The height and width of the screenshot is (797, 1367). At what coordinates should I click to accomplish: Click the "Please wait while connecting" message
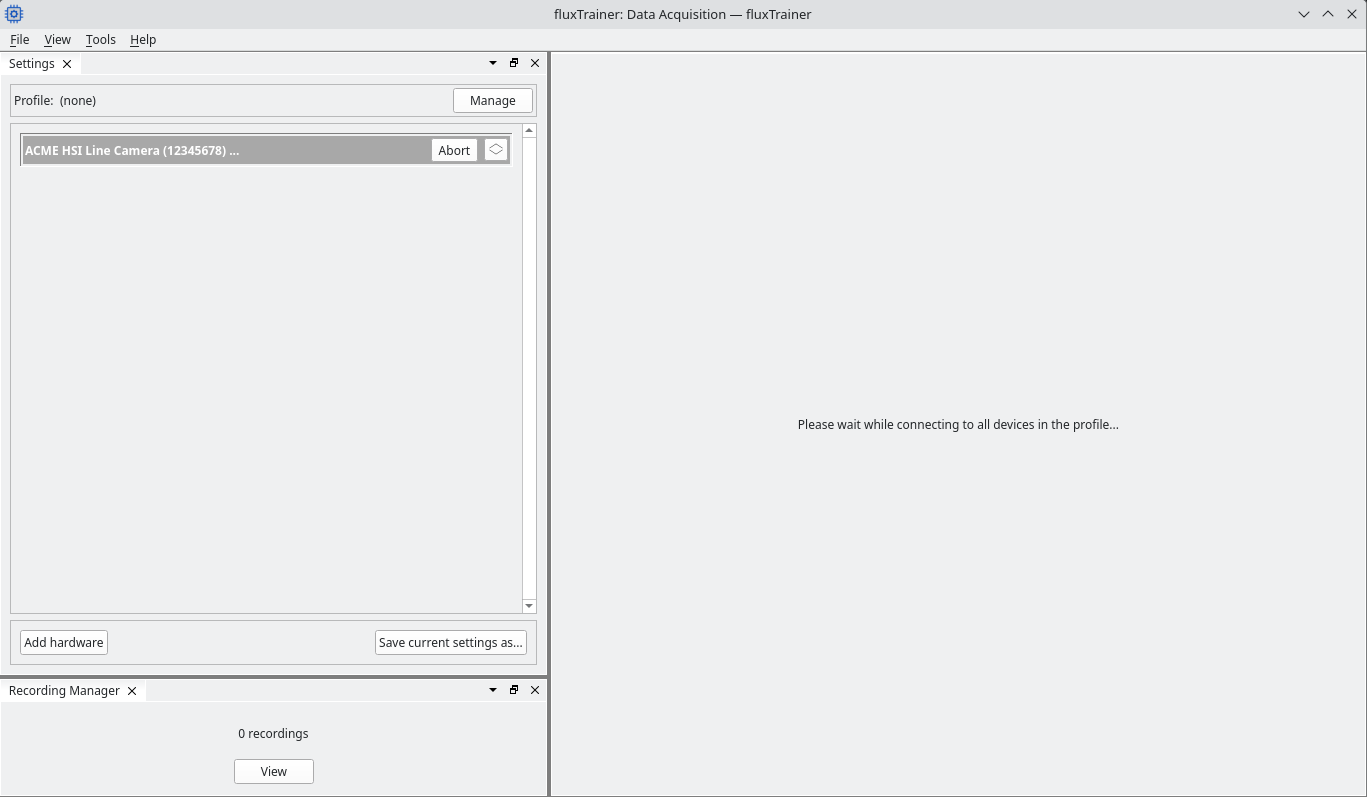(958, 424)
